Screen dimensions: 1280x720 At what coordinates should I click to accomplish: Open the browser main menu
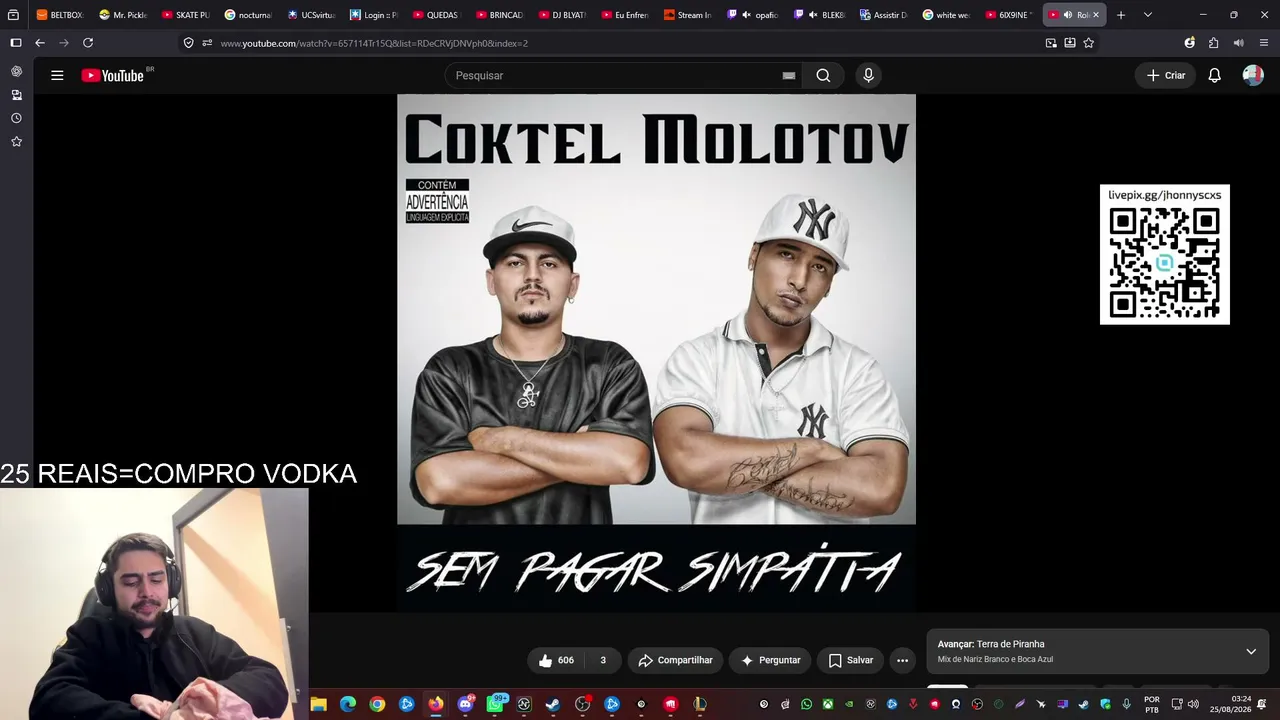pyautogui.click(x=1264, y=43)
